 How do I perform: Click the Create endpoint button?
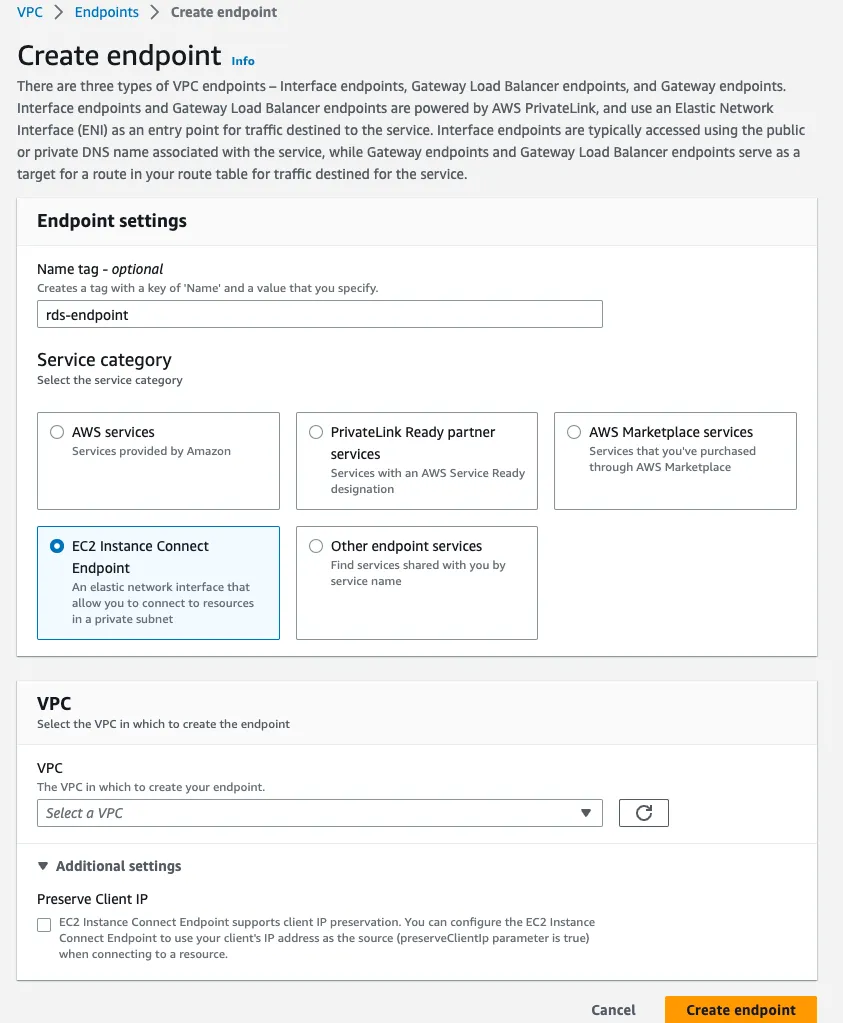tap(740, 1009)
